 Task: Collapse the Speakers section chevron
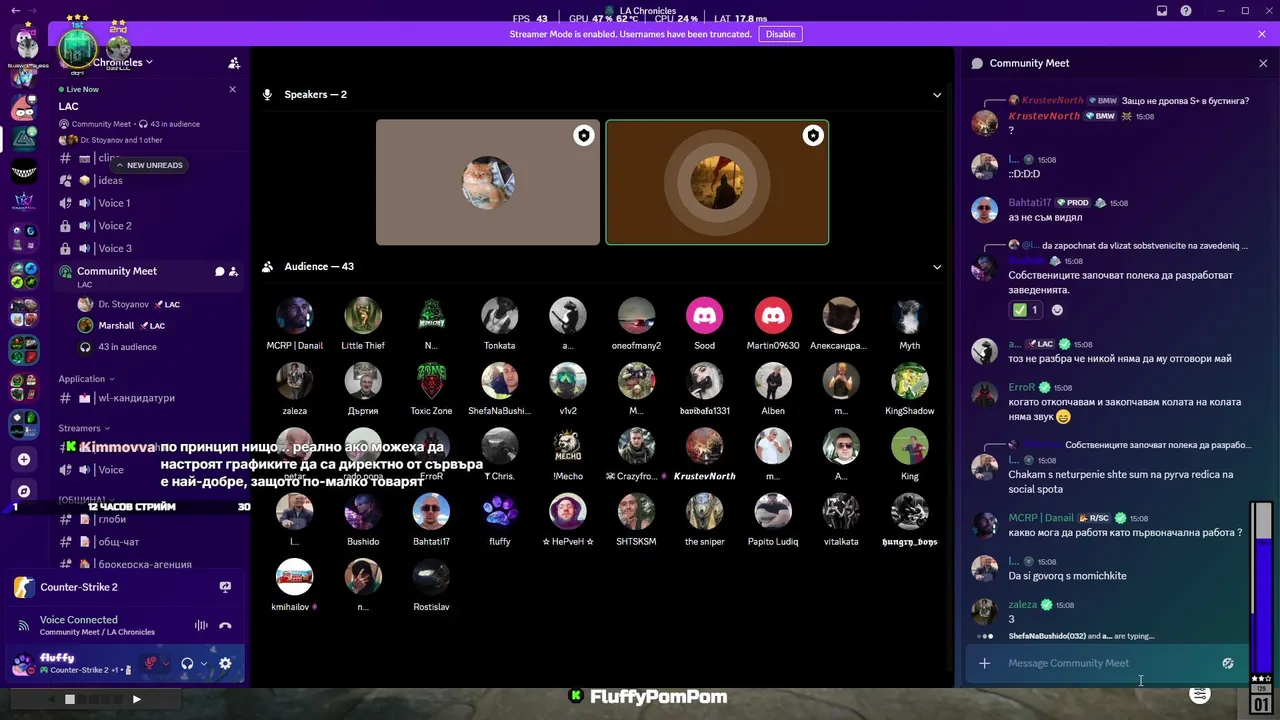click(x=937, y=95)
